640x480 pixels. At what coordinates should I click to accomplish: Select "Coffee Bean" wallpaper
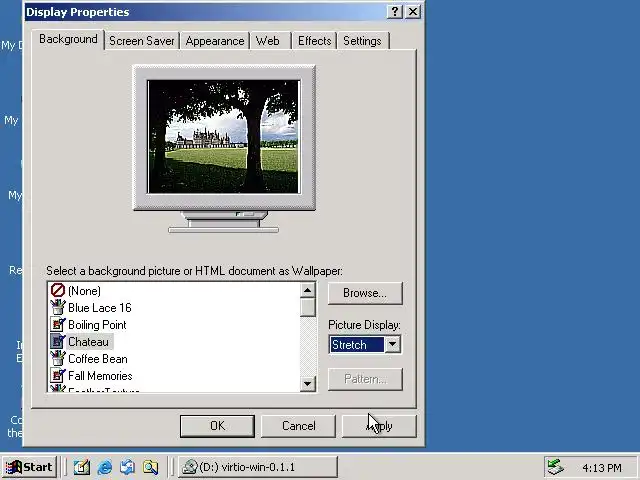[98, 359]
